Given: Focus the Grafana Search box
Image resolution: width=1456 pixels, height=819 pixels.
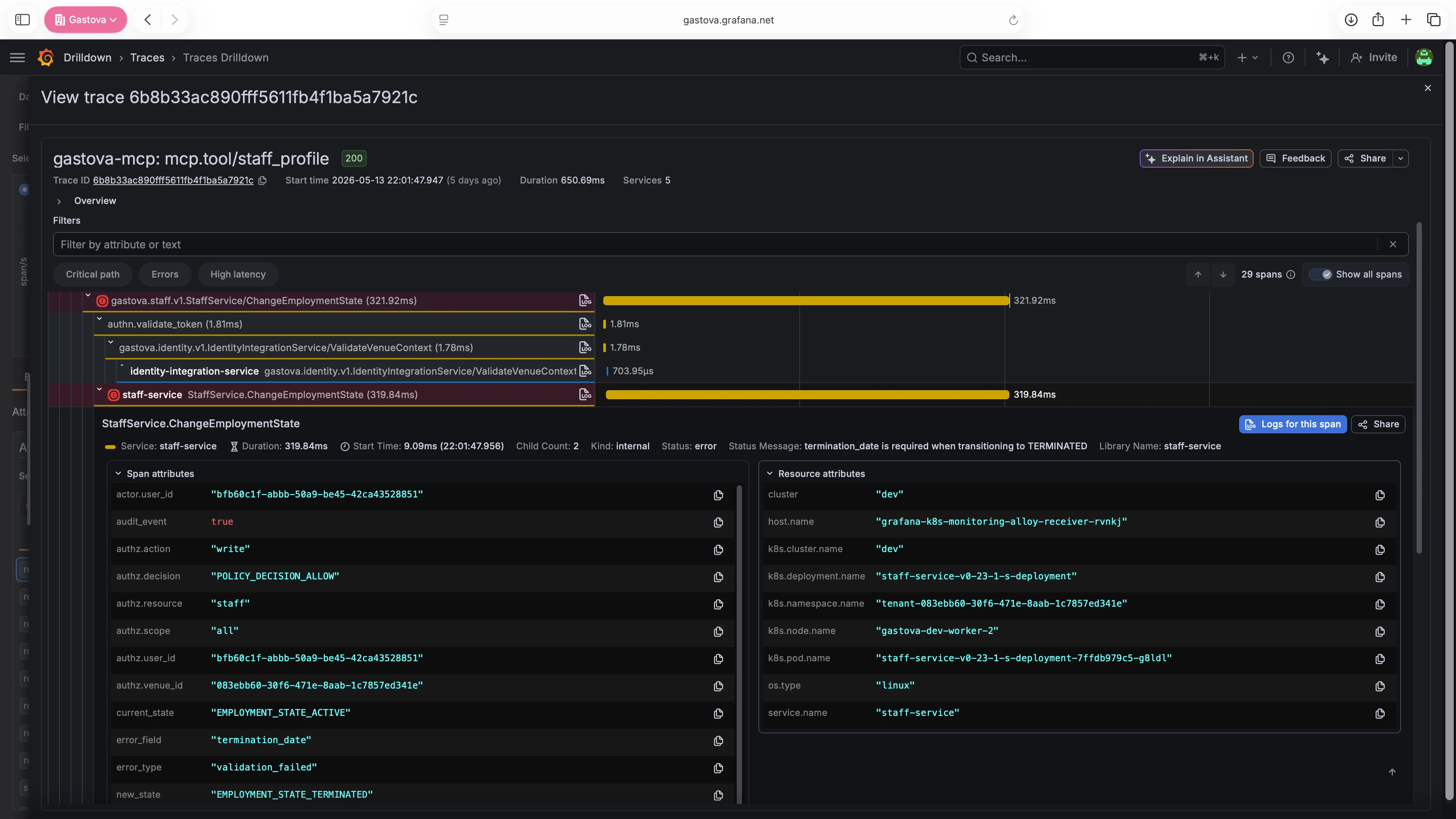Looking at the screenshot, I should pyautogui.click(x=1092, y=58).
